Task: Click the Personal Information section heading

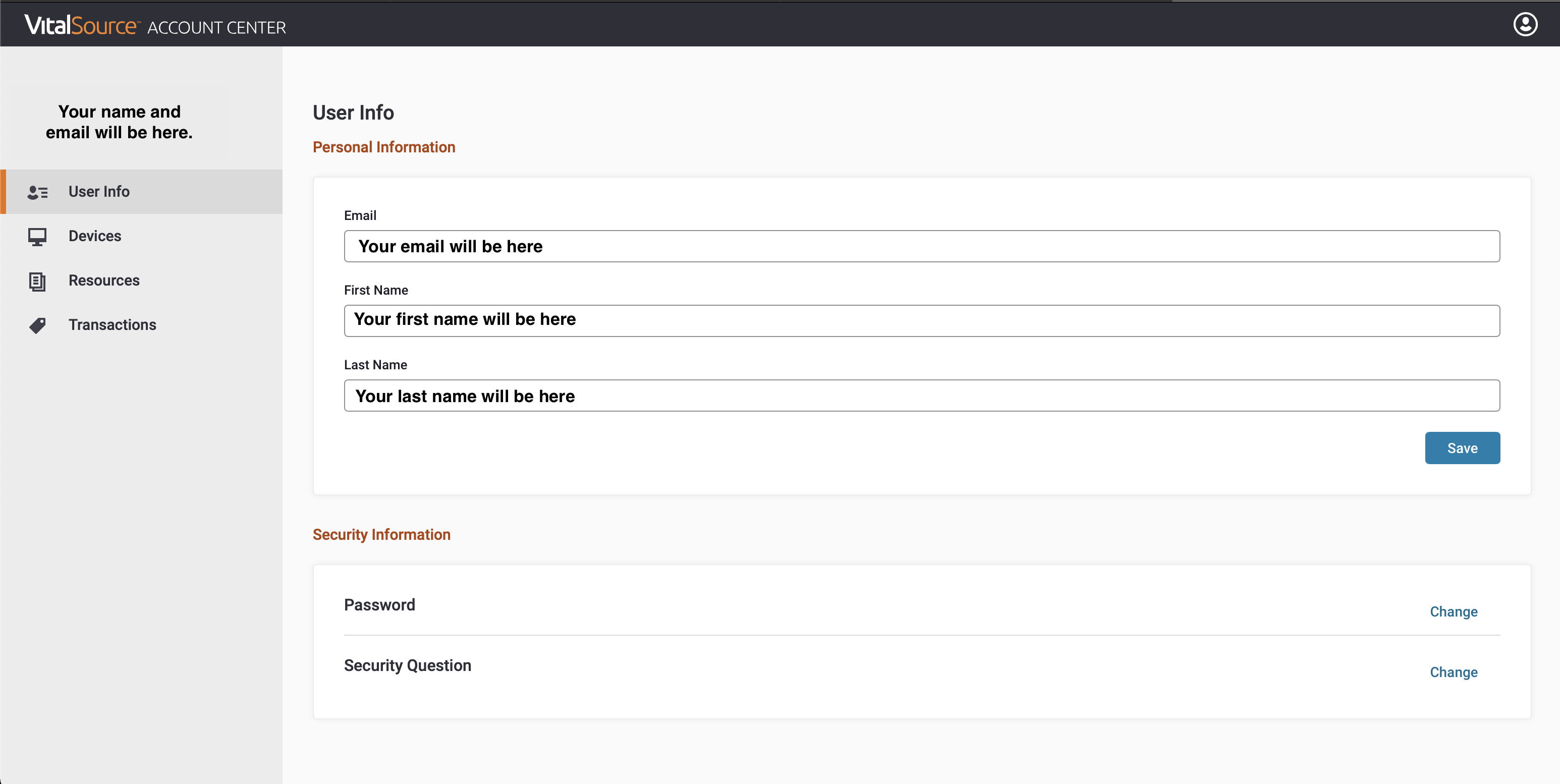Action: click(x=384, y=147)
